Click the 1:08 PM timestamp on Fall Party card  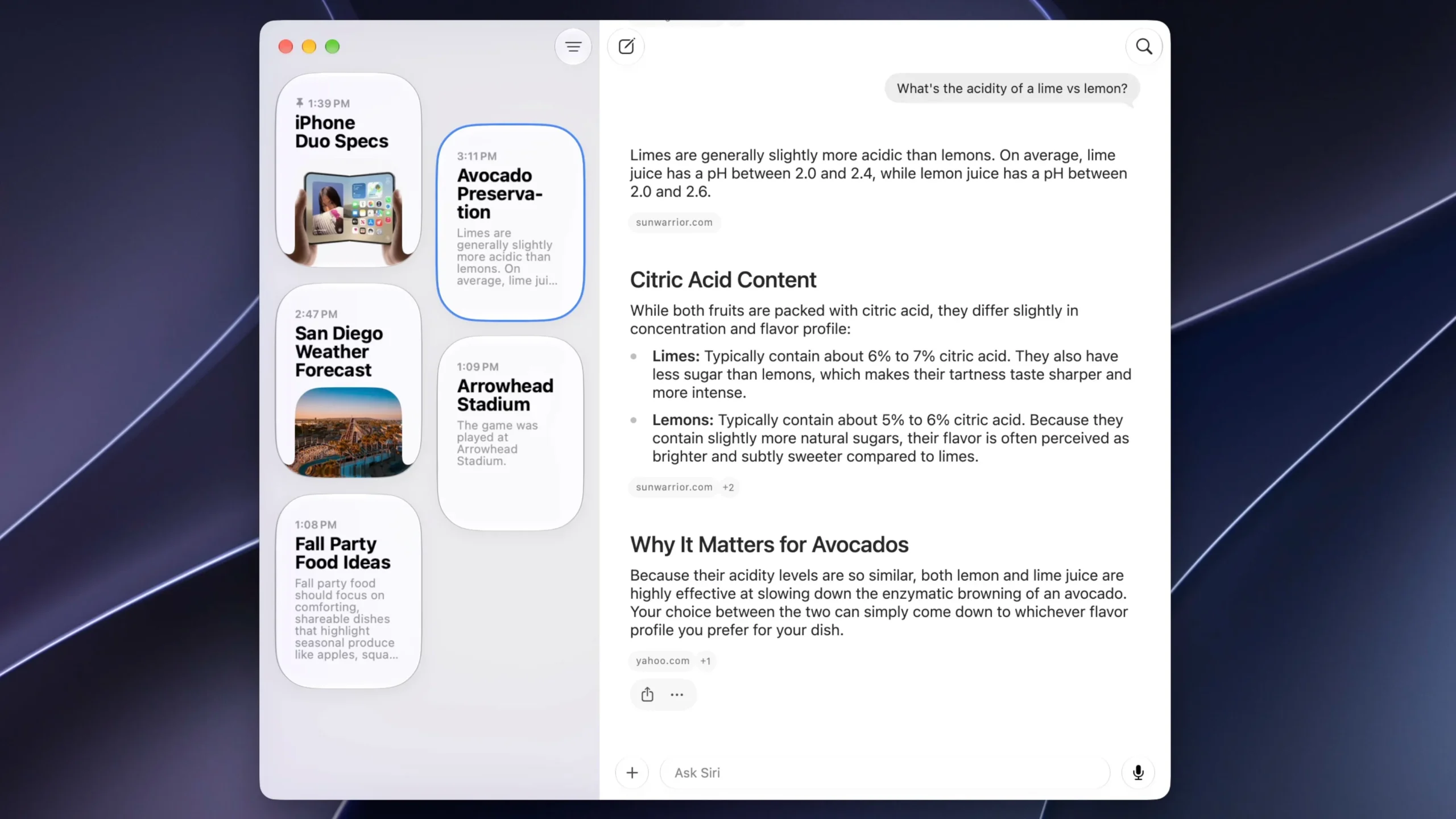point(316,524)
